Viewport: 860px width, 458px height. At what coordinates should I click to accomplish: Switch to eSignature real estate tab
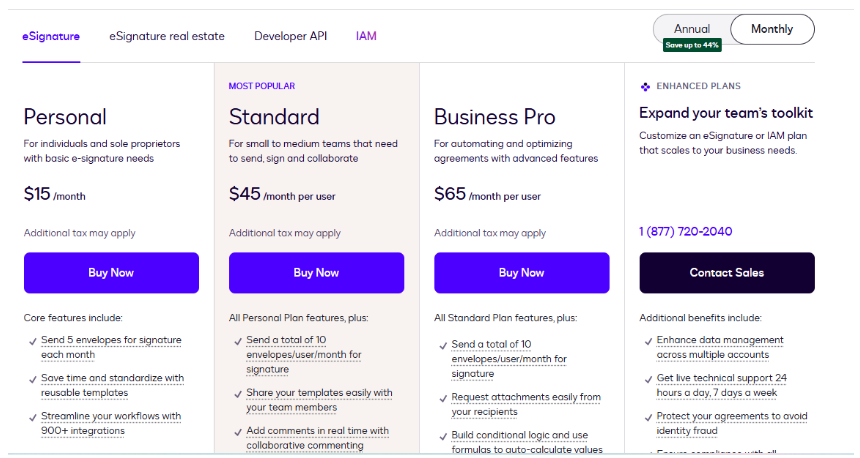[x=167, y=36]
